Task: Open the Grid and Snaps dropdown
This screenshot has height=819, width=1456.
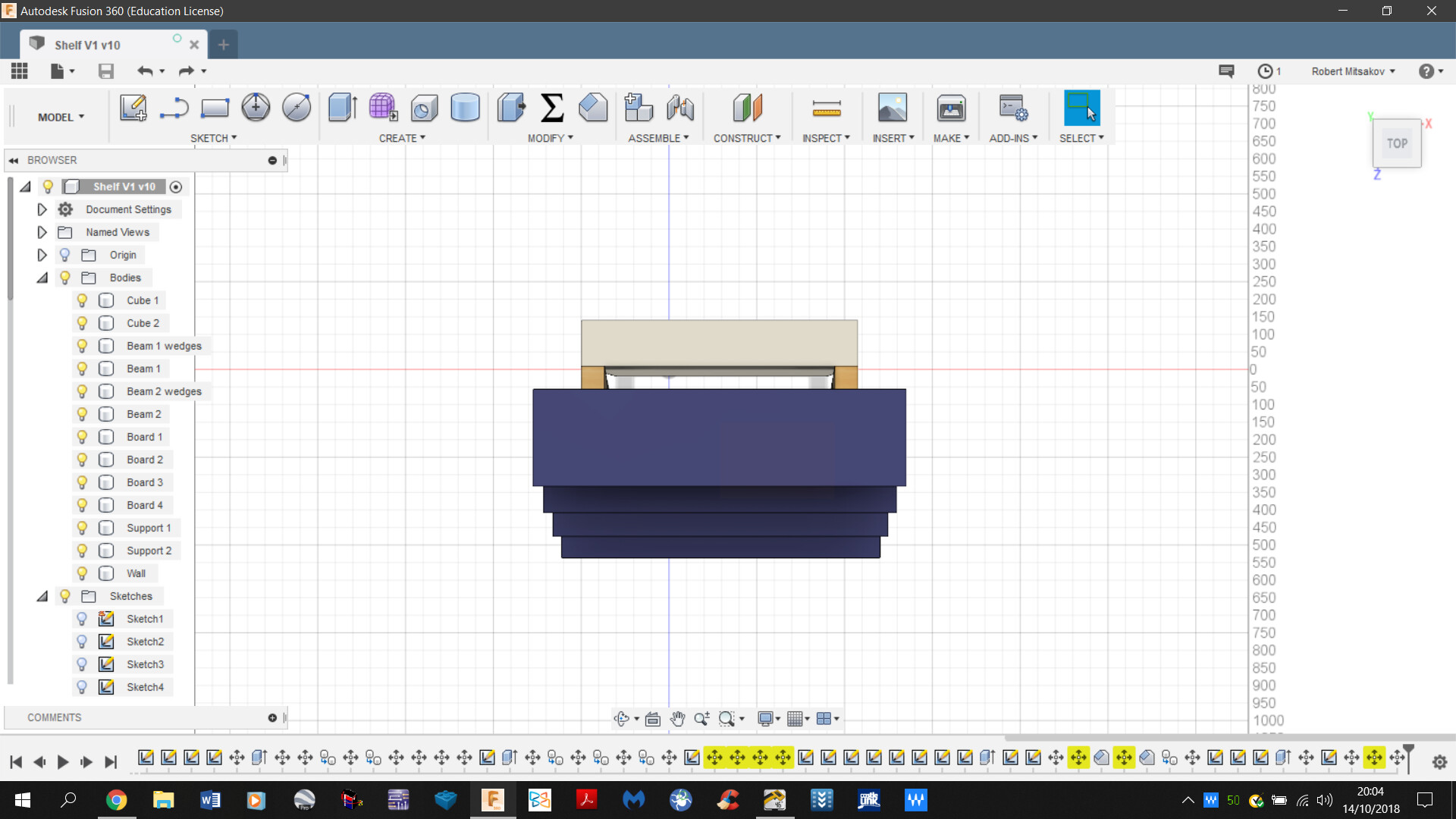Action: pos(799,718)
